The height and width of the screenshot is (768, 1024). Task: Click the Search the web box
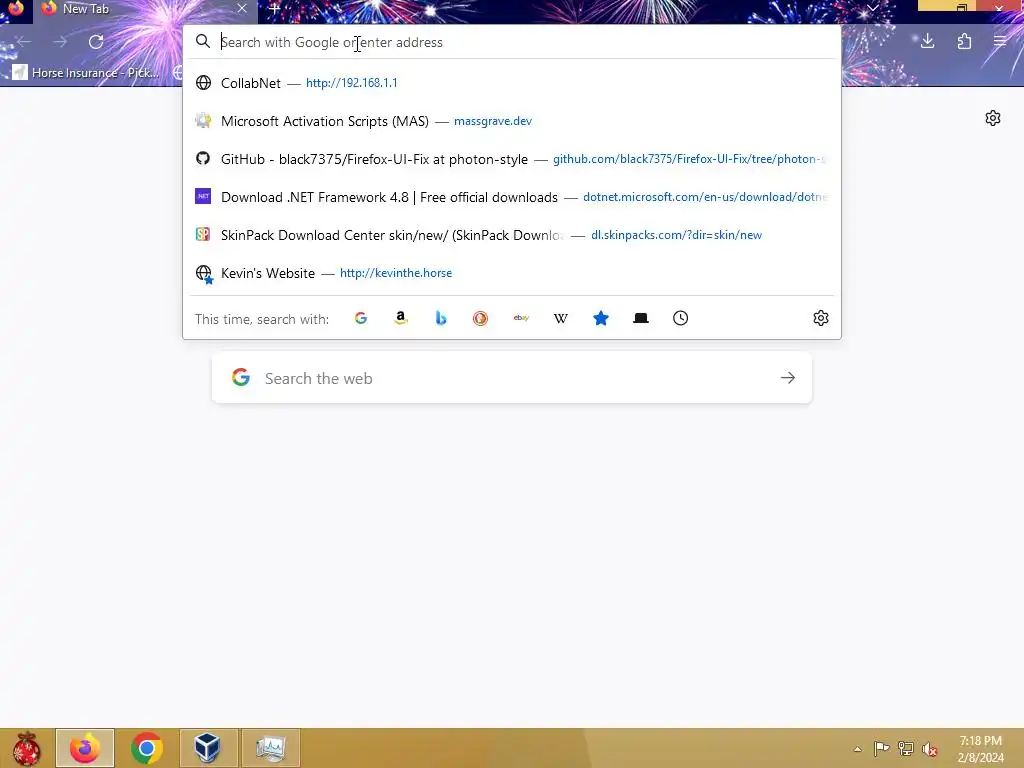(512, 378)
